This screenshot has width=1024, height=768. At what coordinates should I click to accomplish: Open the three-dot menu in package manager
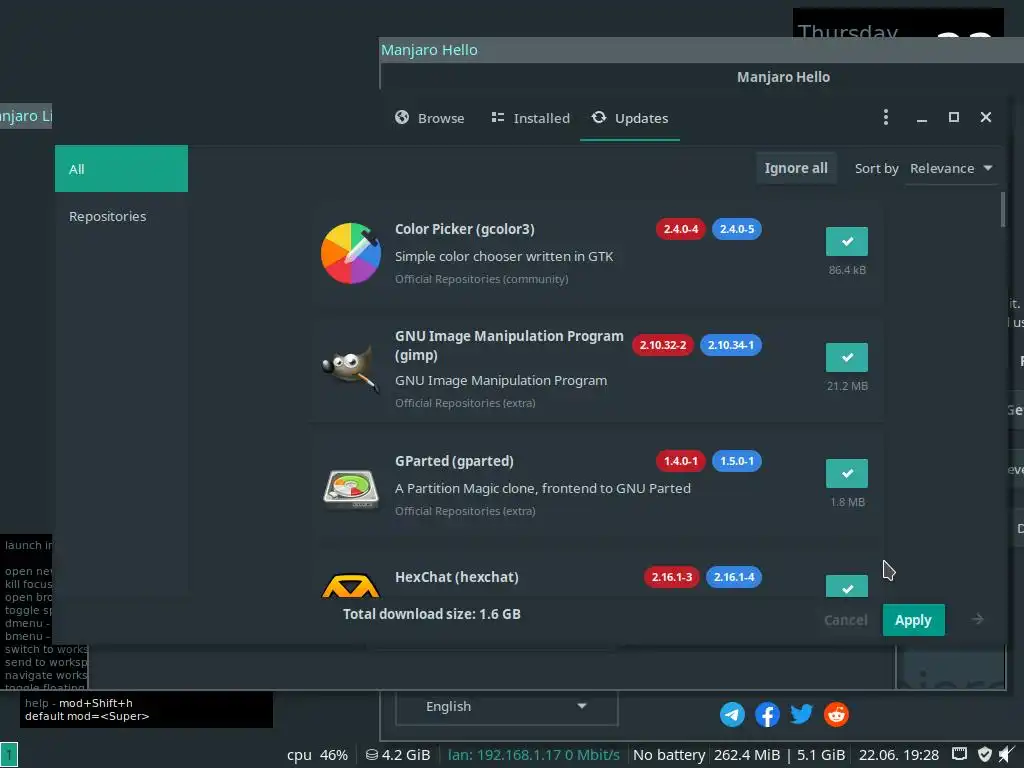[x=886, y=118]
